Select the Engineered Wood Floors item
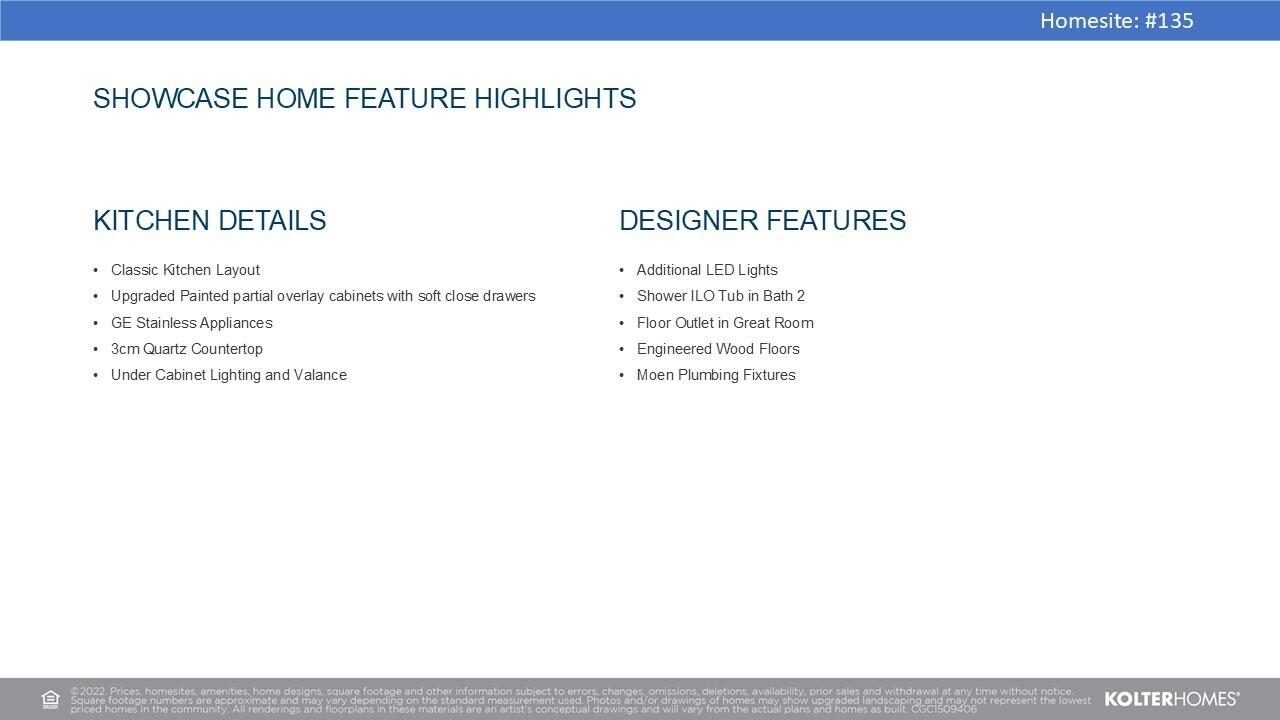Image resolution: width=1280 pixels, height=720 pixels. point(717,349)
